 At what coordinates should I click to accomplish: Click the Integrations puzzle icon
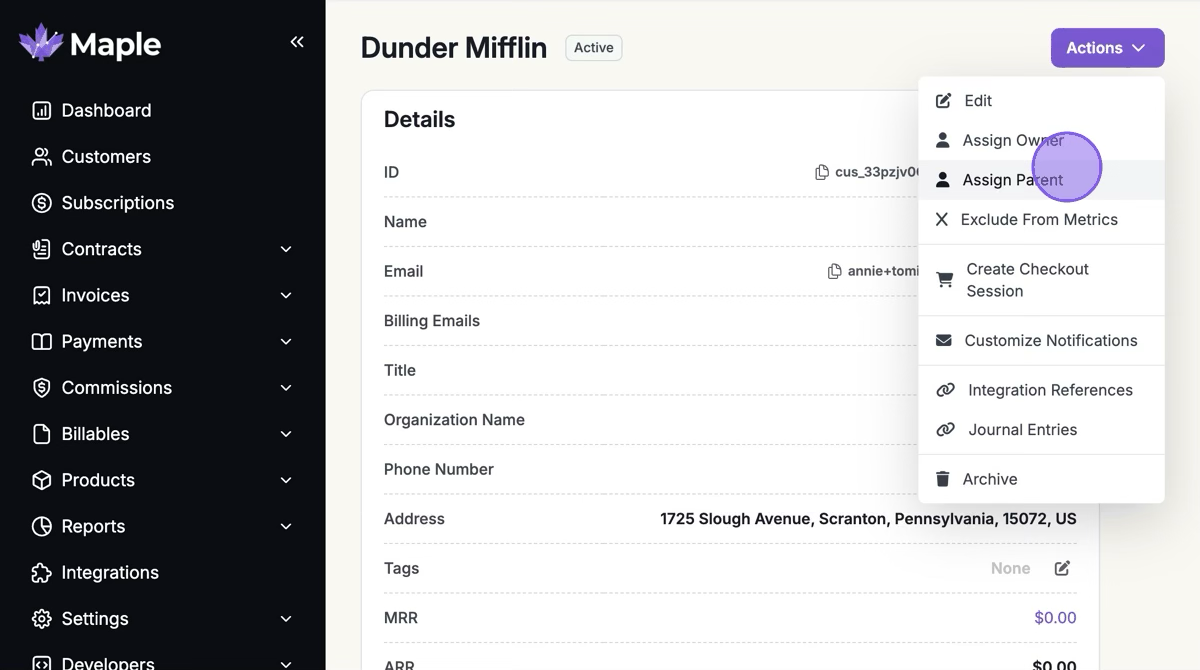41,573
